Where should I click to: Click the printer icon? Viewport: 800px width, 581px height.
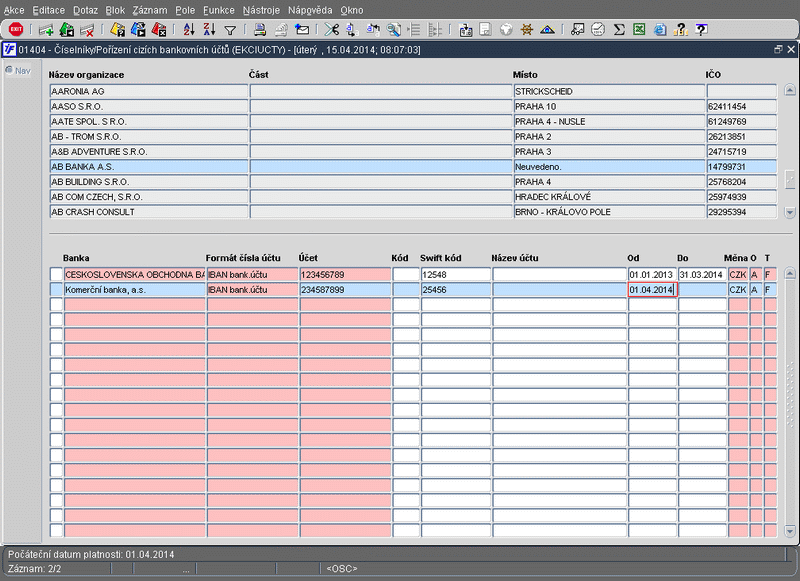[x=260, y=30]
